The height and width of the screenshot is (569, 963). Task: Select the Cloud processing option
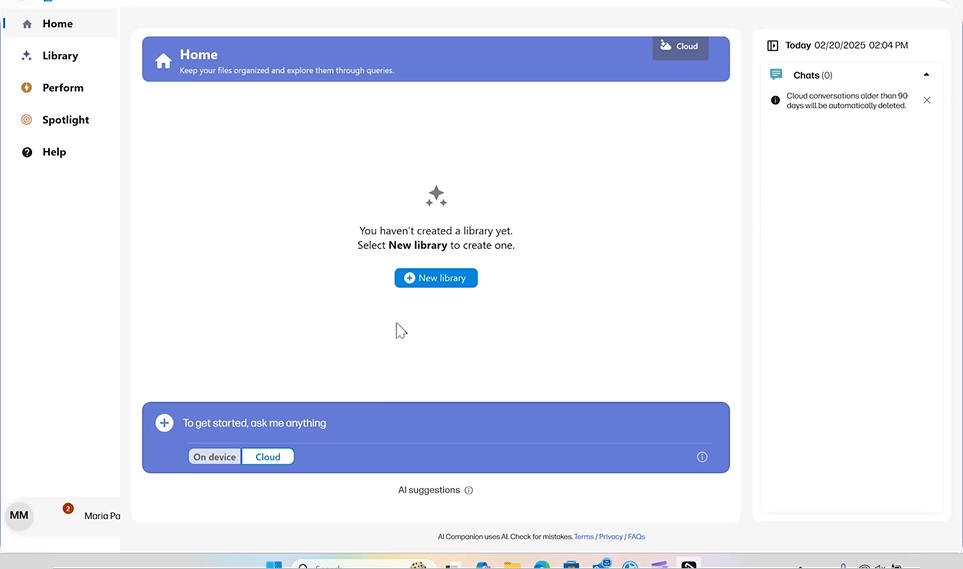(x=268, y=457)
